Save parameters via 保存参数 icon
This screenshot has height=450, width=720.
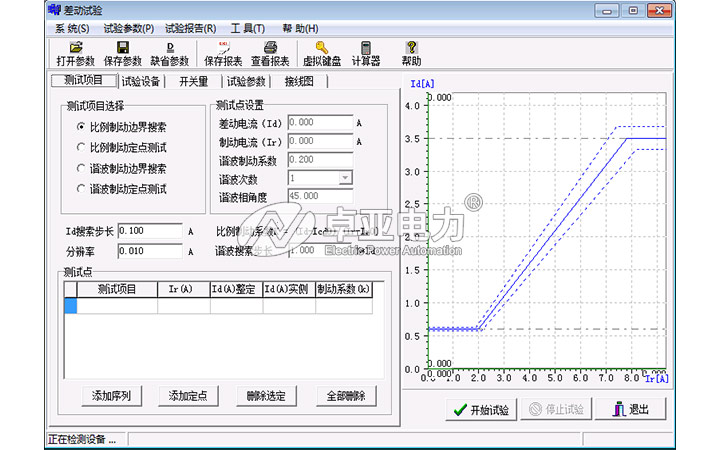[x=123, y=54]
